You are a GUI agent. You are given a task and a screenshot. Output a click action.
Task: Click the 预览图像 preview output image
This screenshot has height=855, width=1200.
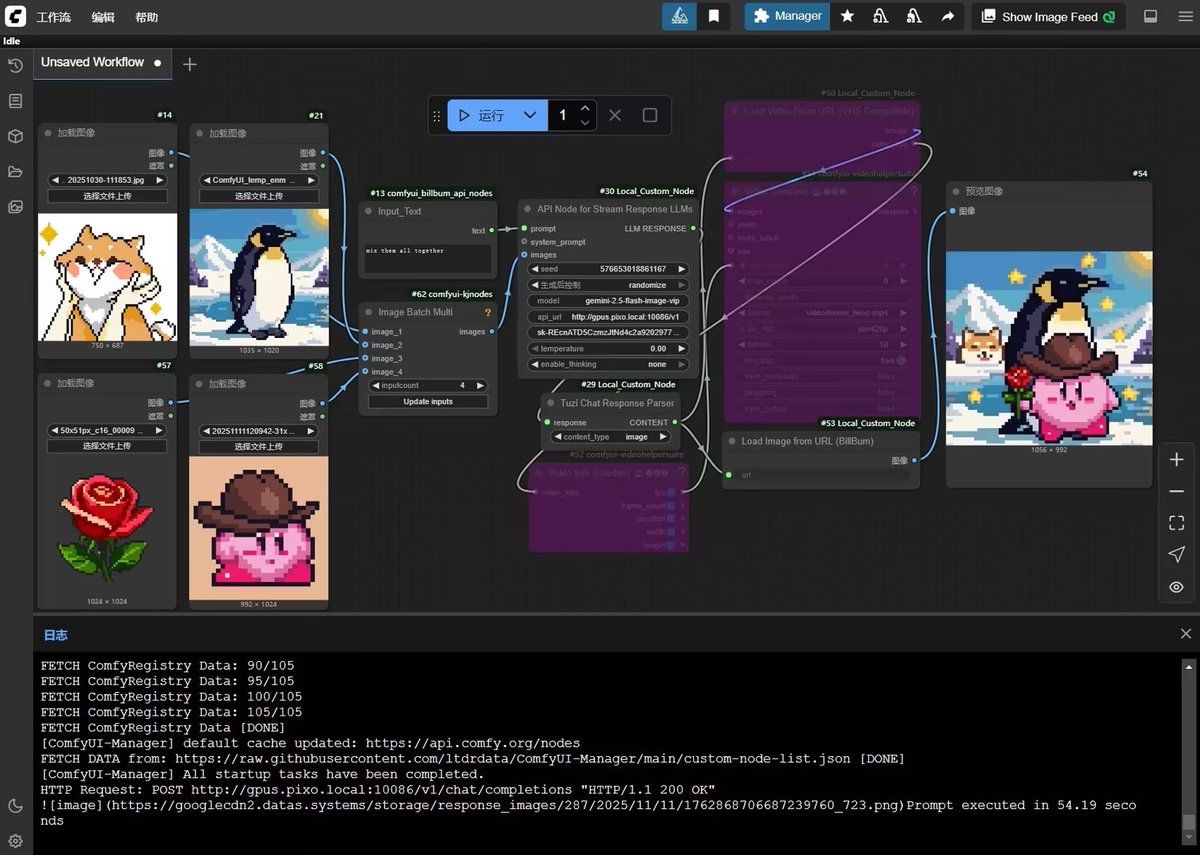pos(1049,347)
